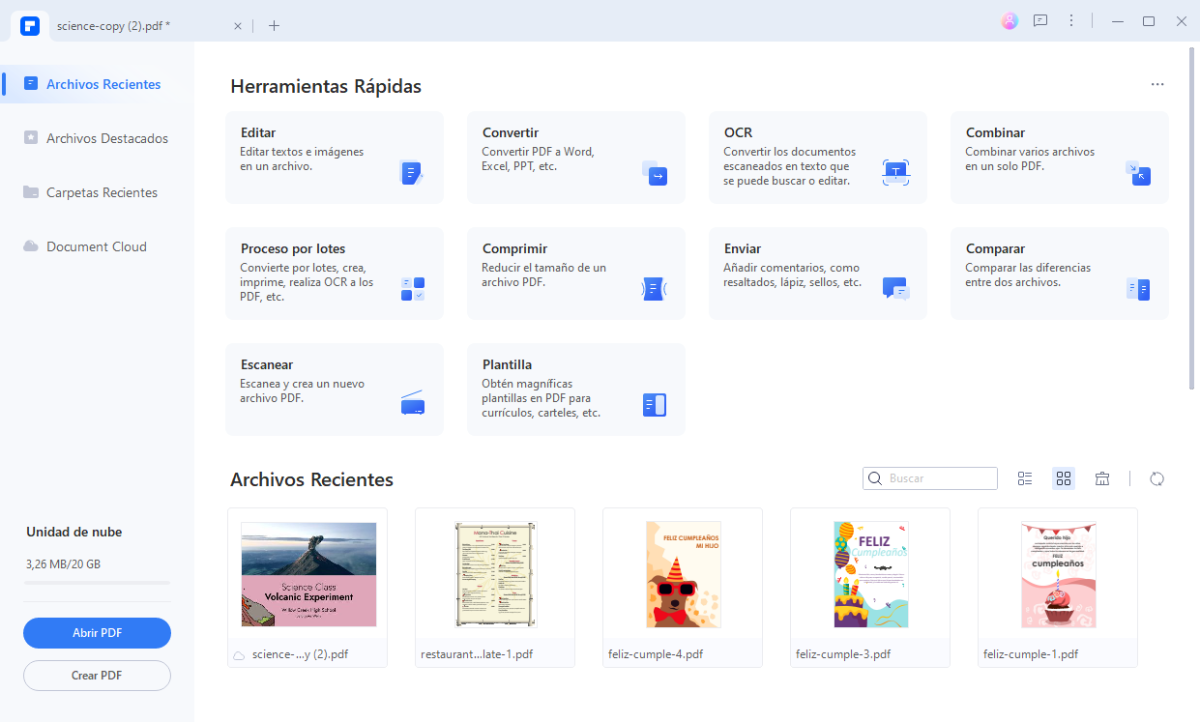Open the feliz-cumple-3.pdf thumbnail
The height and width of the screenshot is (722, 1200).
coord(869,575)
